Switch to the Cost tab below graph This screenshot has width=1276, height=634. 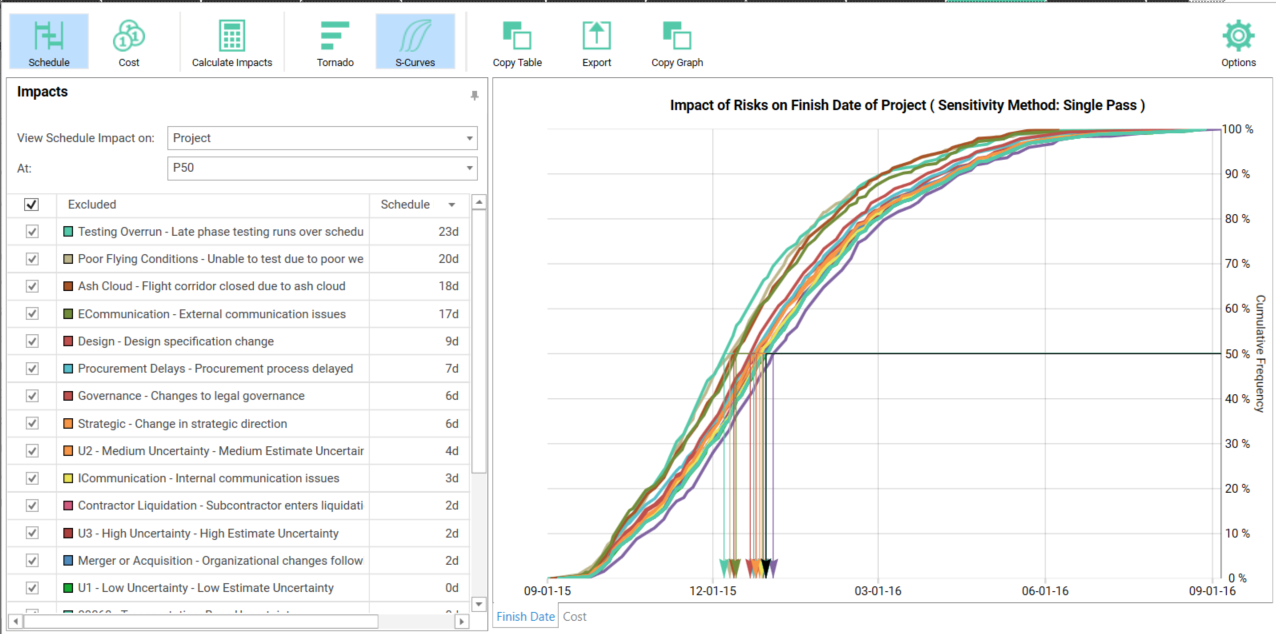tap(575, 617)
